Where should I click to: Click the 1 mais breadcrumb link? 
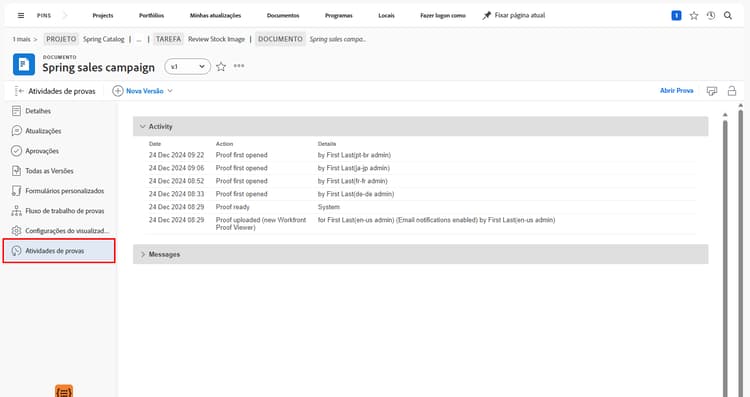click(x=24, y=39)
